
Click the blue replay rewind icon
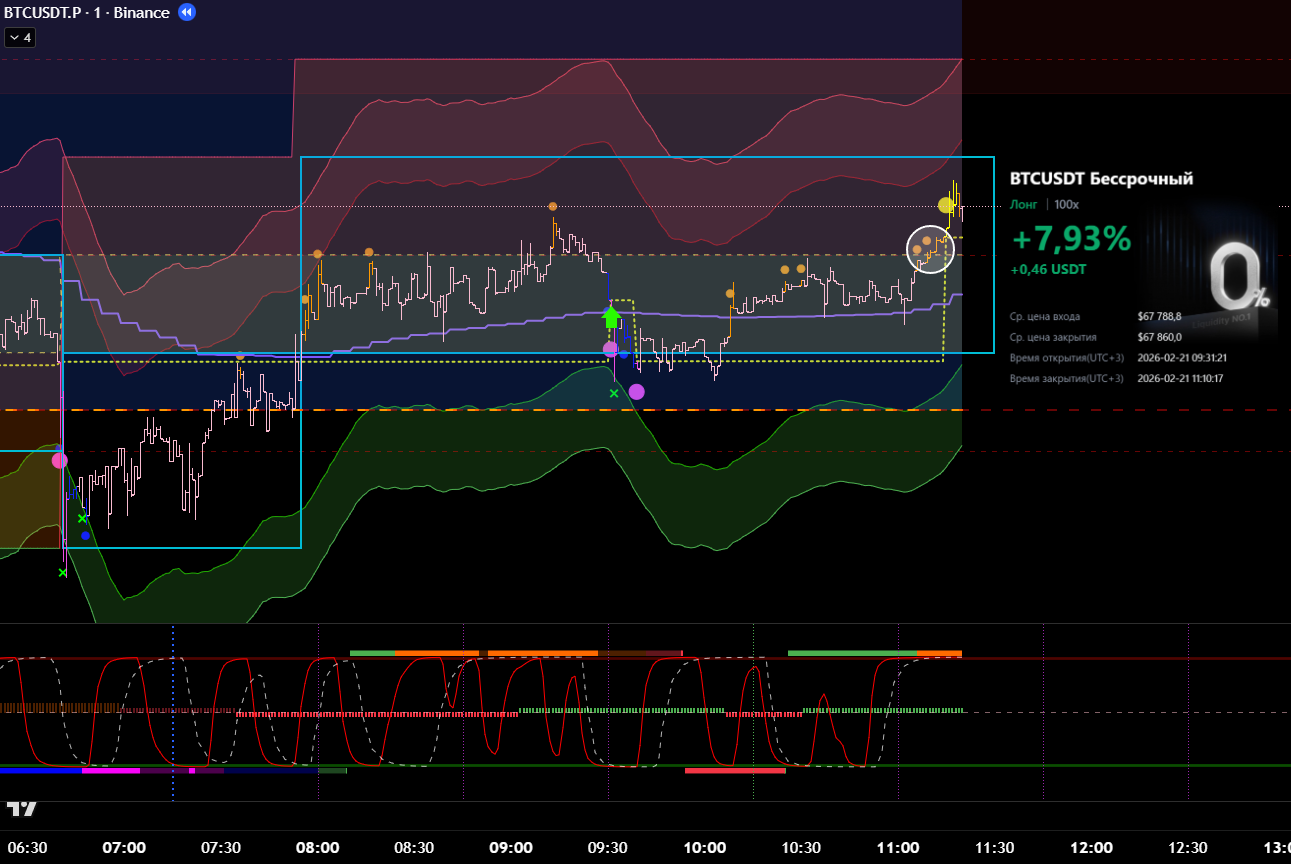tap(187, 13)
